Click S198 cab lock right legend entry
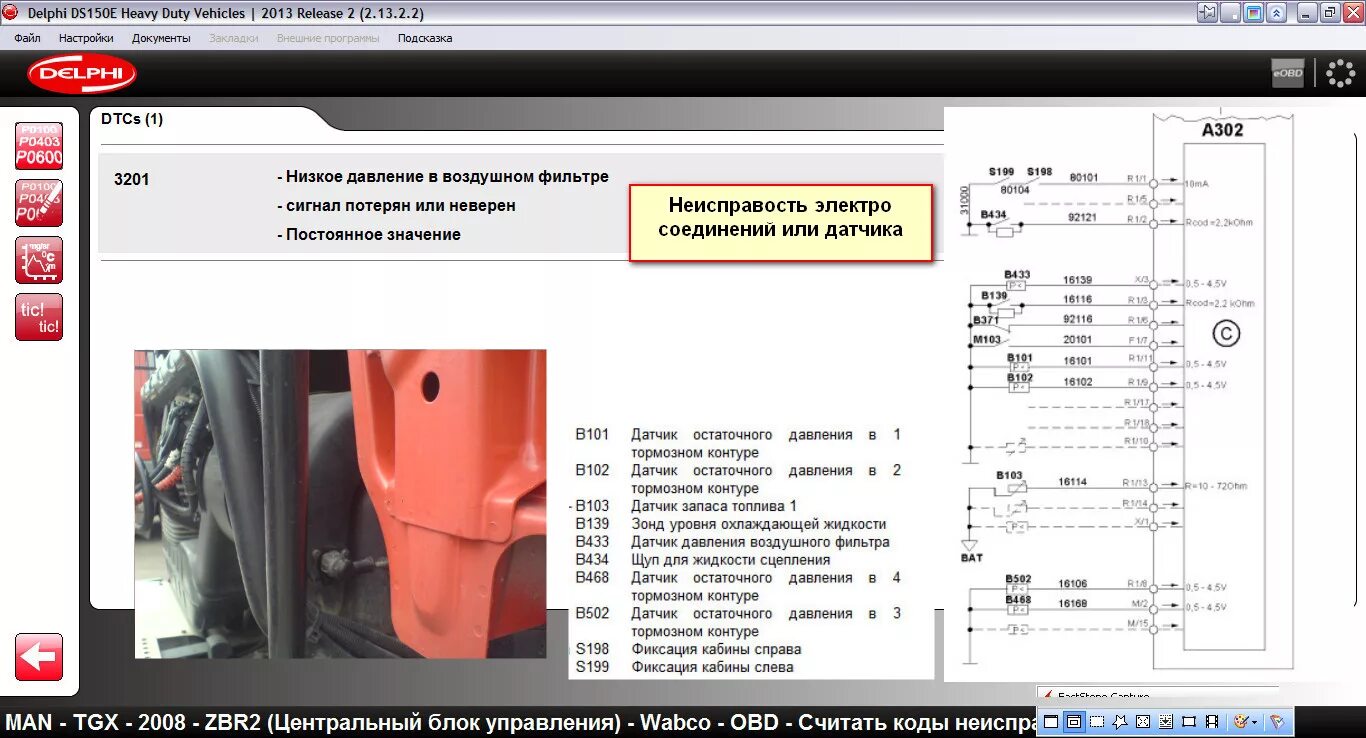This screenshot has width=1366, height=738. 689,649
